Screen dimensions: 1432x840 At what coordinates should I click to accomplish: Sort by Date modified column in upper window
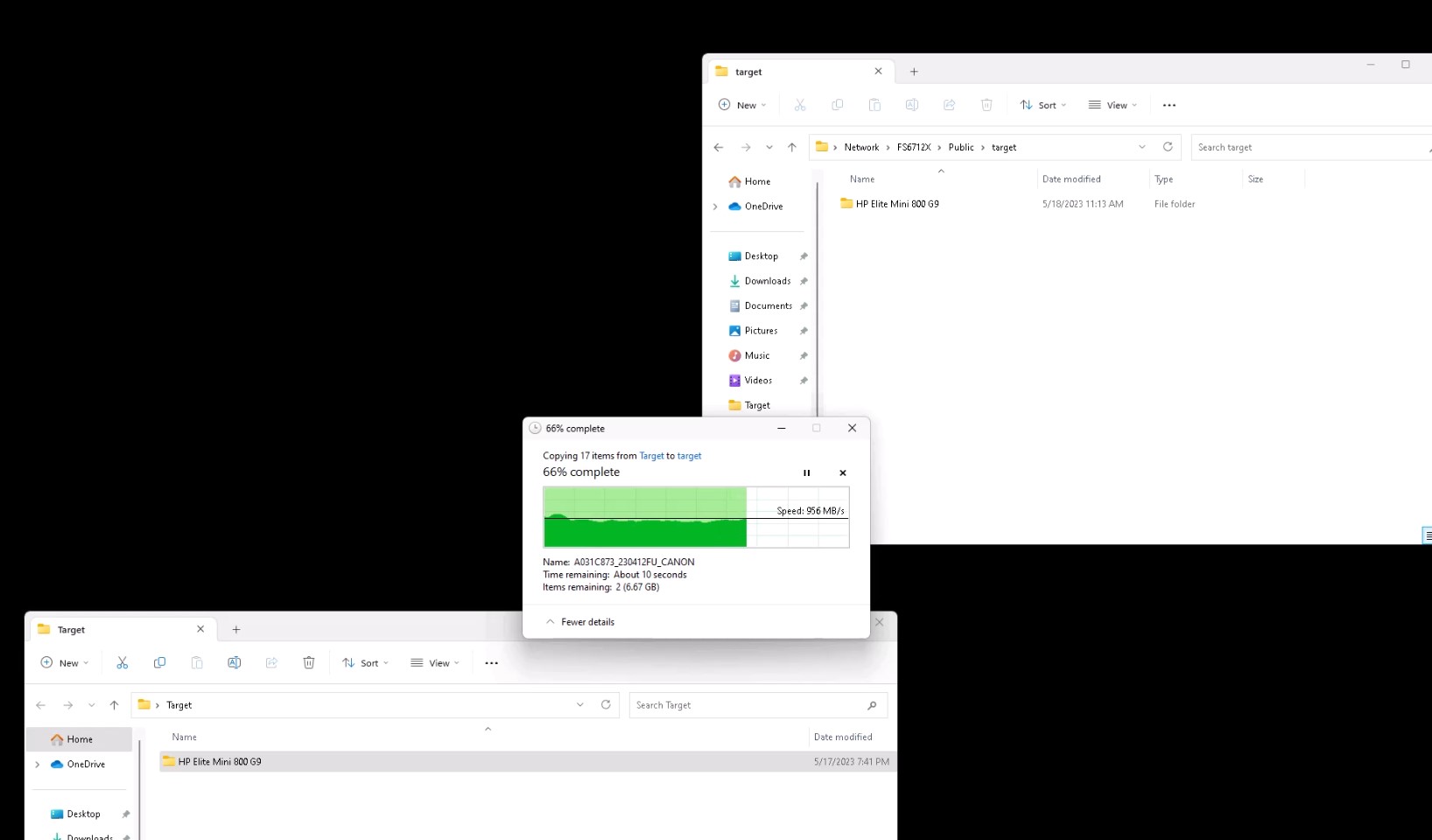tap(1071, 179)
